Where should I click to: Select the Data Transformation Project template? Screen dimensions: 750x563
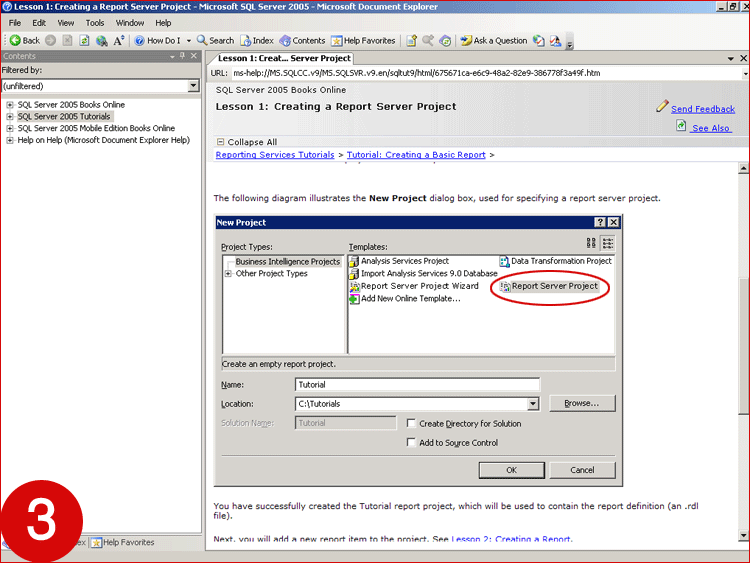(556, 261)
